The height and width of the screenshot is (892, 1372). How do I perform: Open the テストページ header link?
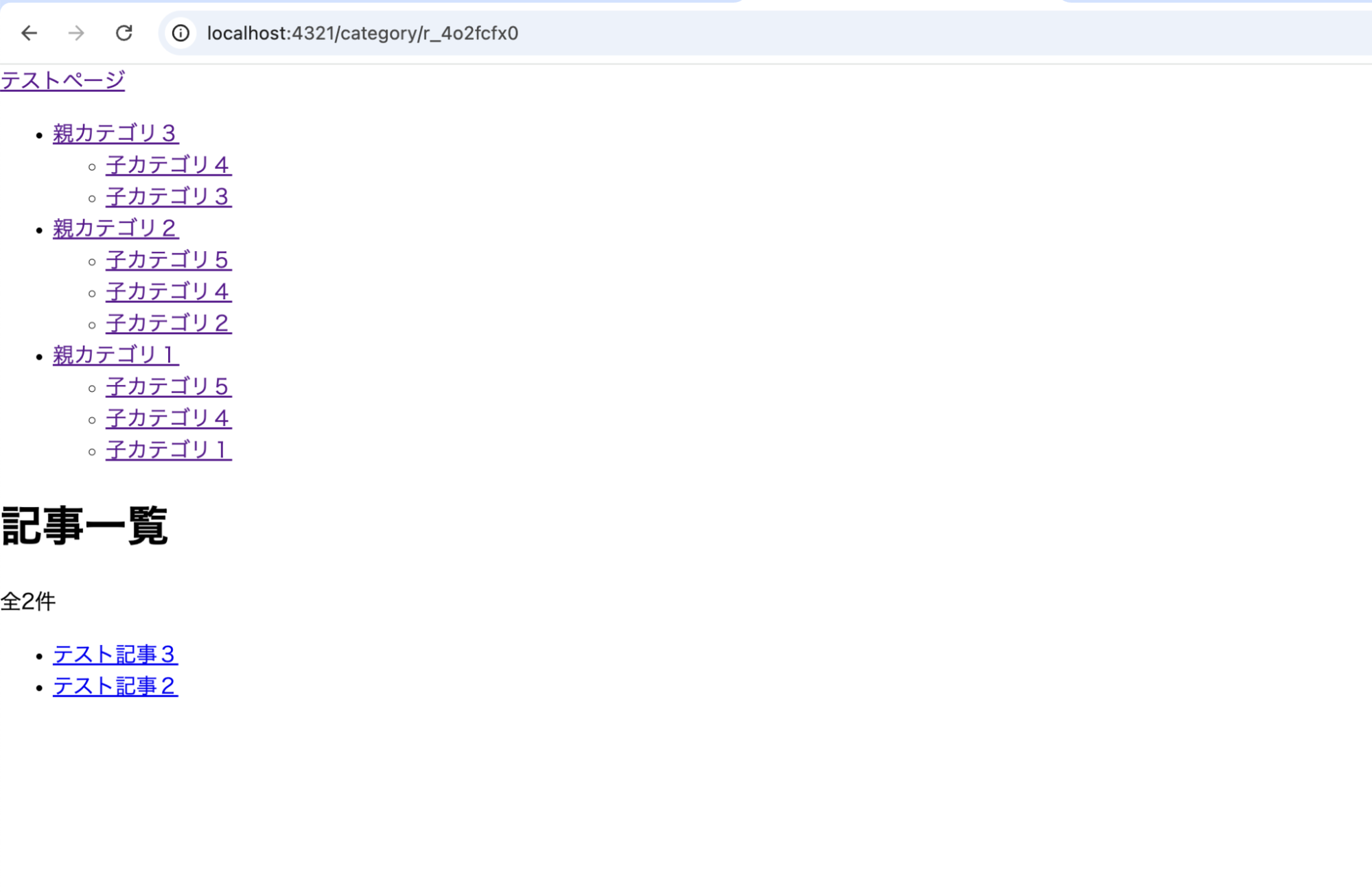click(62, 80)
